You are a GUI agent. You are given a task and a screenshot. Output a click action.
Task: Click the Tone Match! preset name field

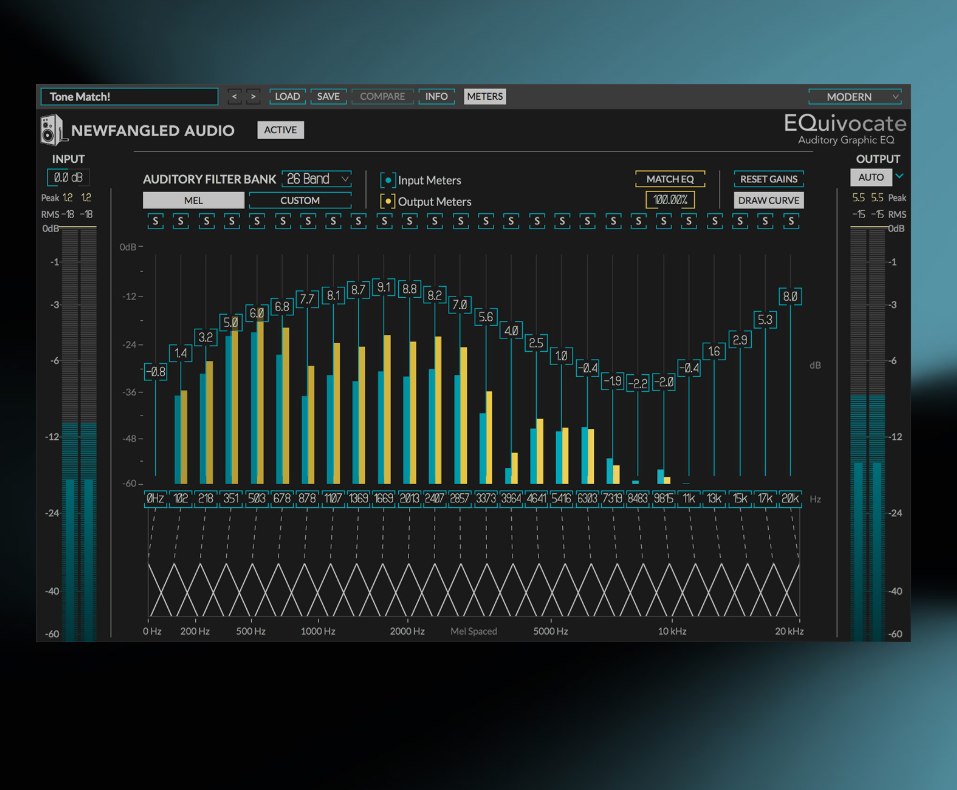129,96
